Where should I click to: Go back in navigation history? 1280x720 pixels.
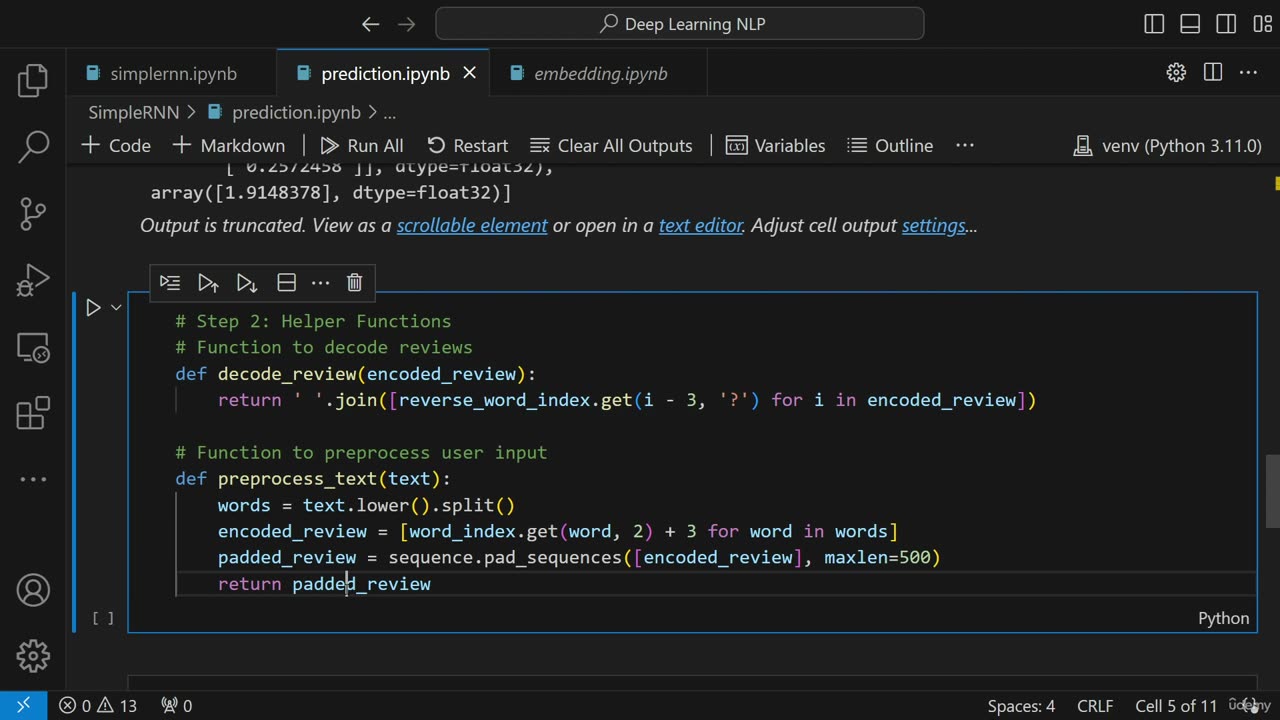[370, 24]
